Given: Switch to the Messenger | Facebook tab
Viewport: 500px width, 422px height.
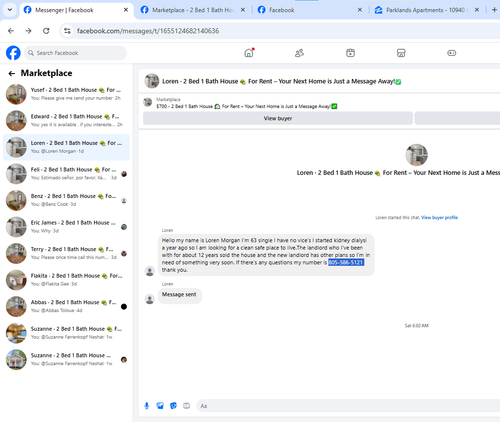Looking at the screenshot, I should [76, 10].
